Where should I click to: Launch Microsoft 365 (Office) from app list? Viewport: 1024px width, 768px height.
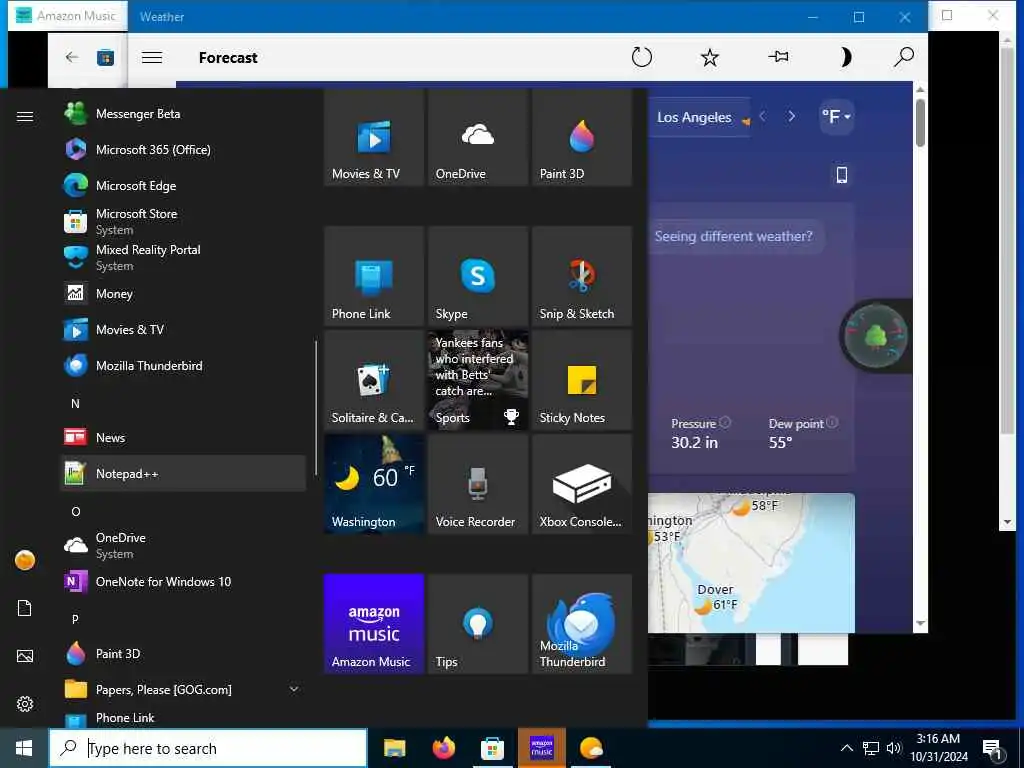tap(183, 150)
